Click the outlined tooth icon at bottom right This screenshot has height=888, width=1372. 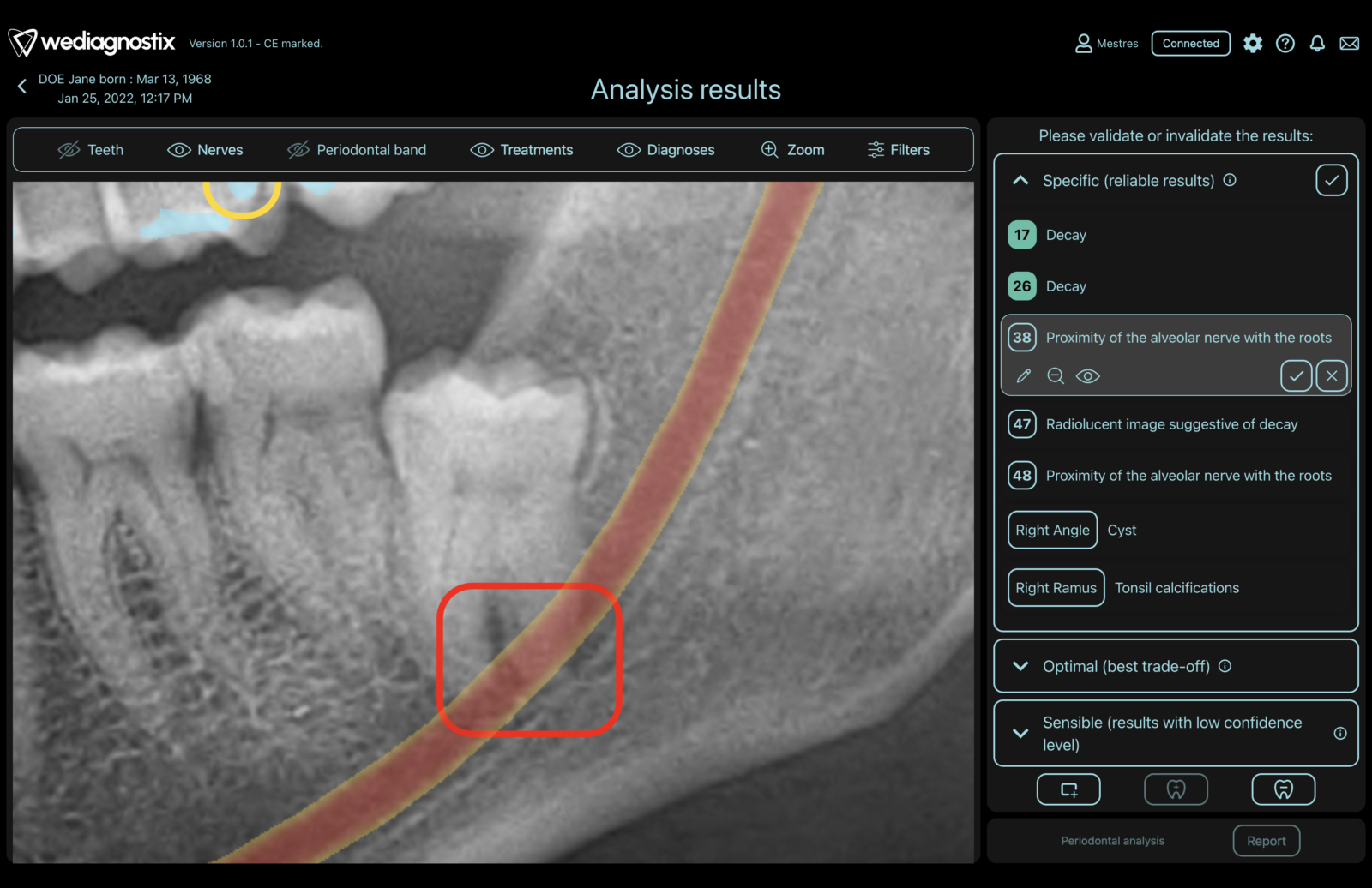point(1284,789)
